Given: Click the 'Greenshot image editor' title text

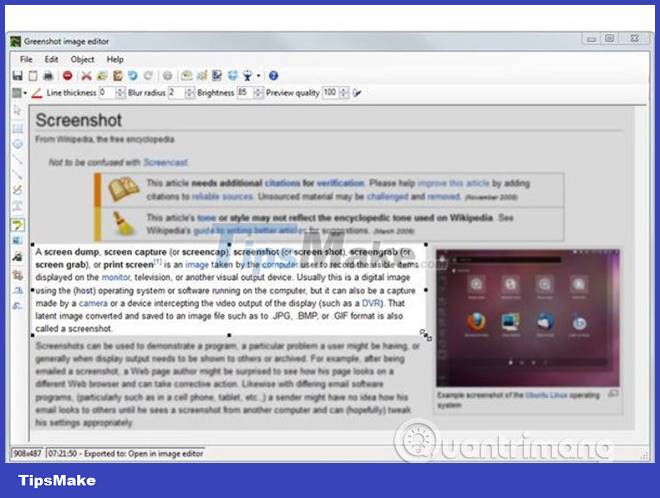Looking at the screenshot, I should coord(67,41).
